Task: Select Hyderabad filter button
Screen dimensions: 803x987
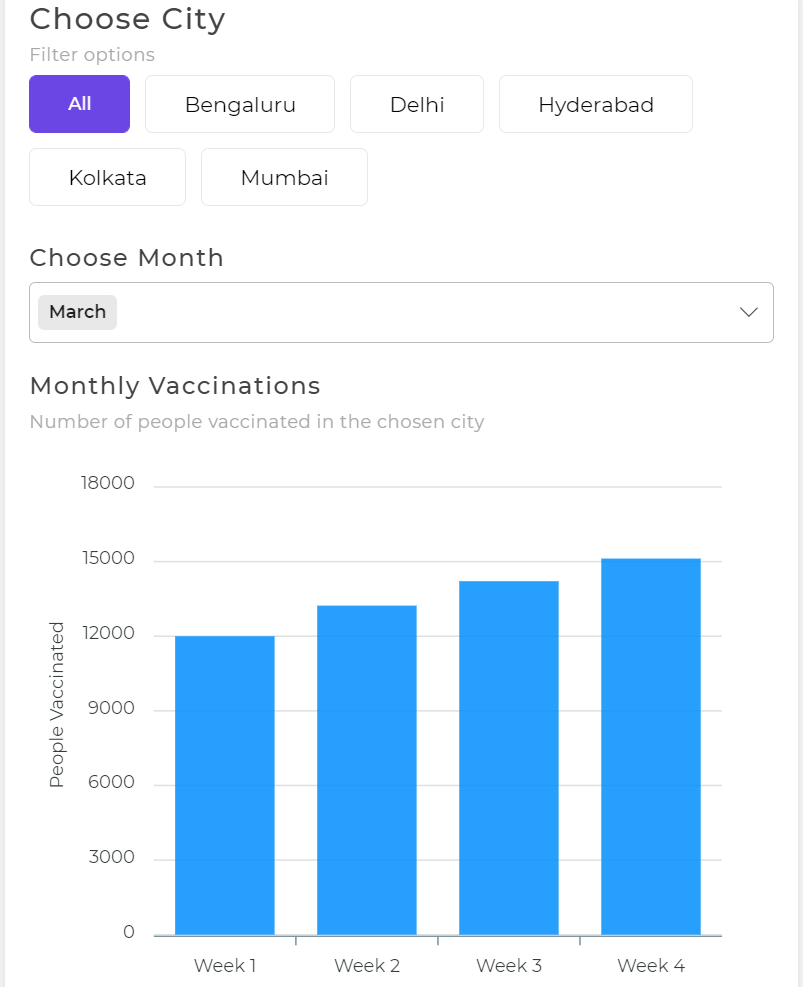Action: point(596,104)
